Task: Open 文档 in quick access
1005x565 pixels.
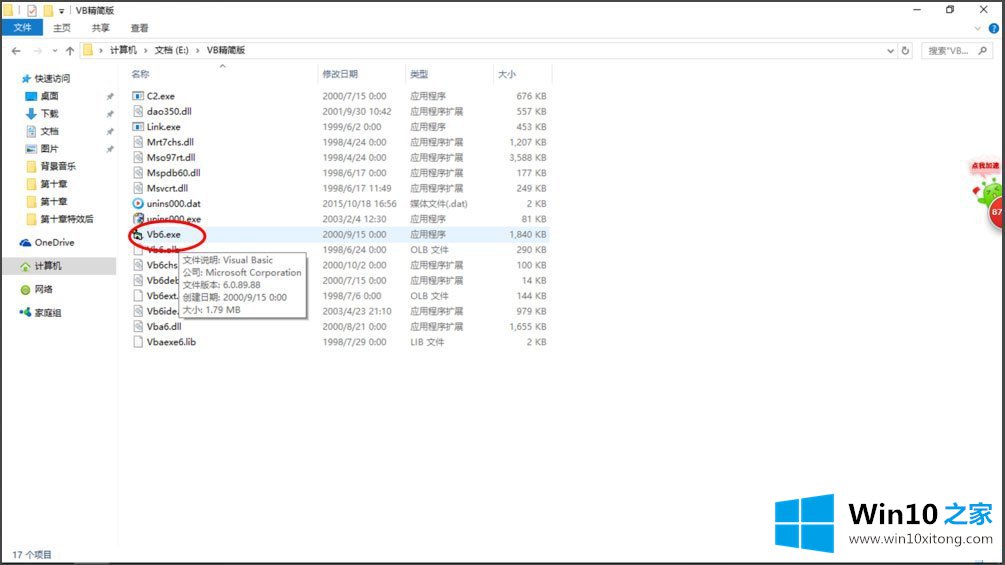Action: tap(49, 131)
